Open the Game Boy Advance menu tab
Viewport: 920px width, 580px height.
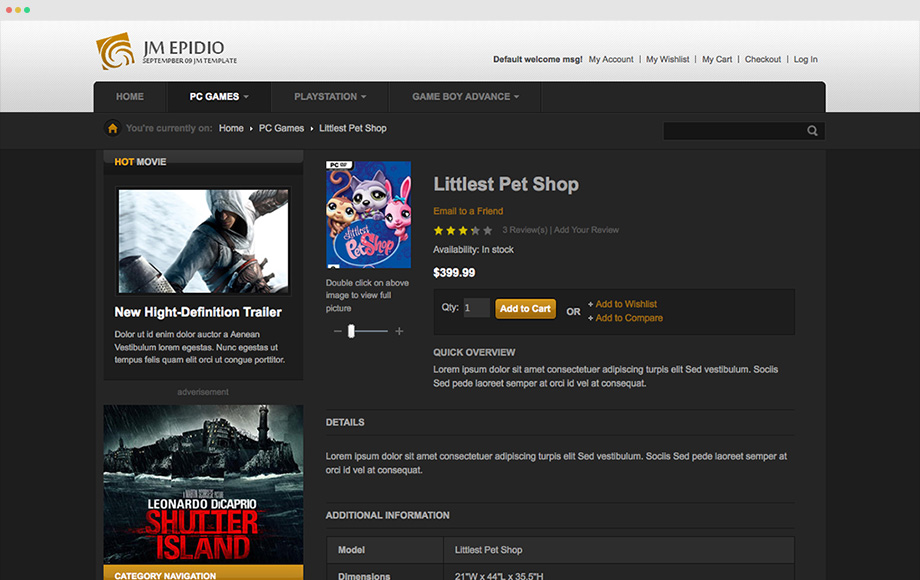point(465,97)
